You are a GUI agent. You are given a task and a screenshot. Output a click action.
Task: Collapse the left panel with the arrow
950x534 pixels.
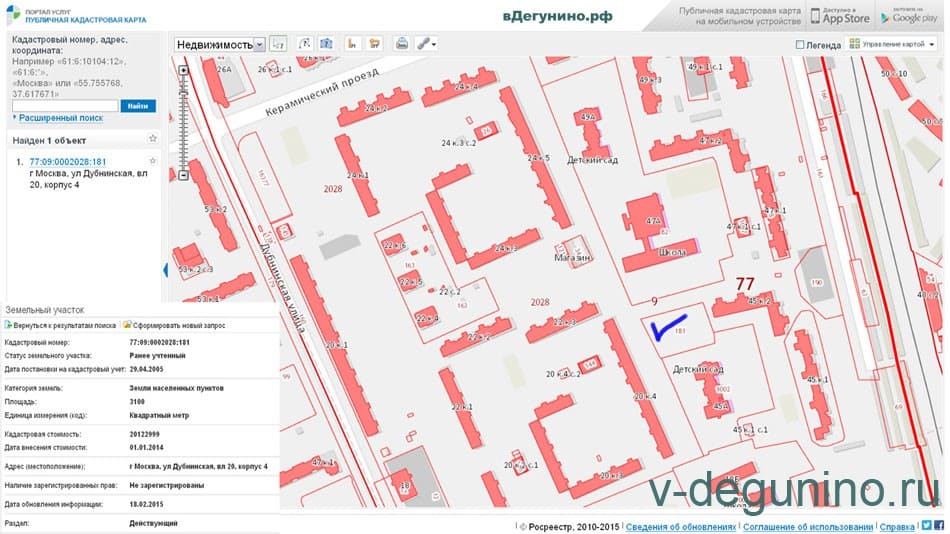coord(165,271)
